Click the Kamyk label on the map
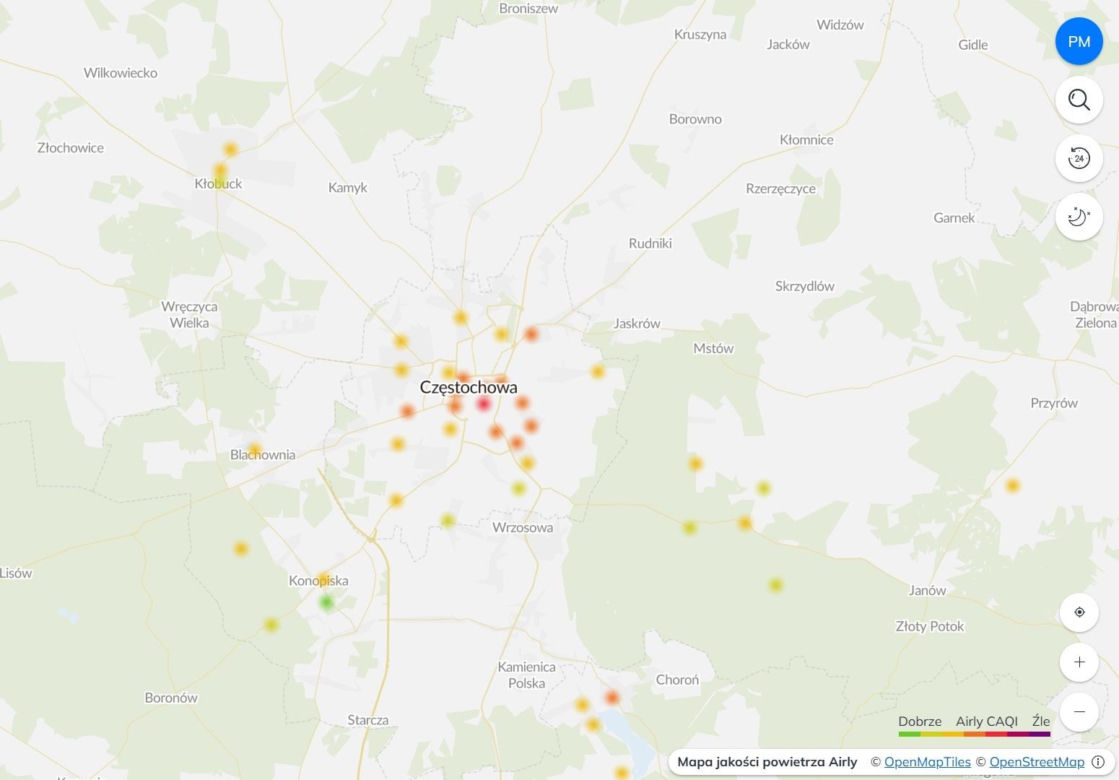 click(348, 188)
